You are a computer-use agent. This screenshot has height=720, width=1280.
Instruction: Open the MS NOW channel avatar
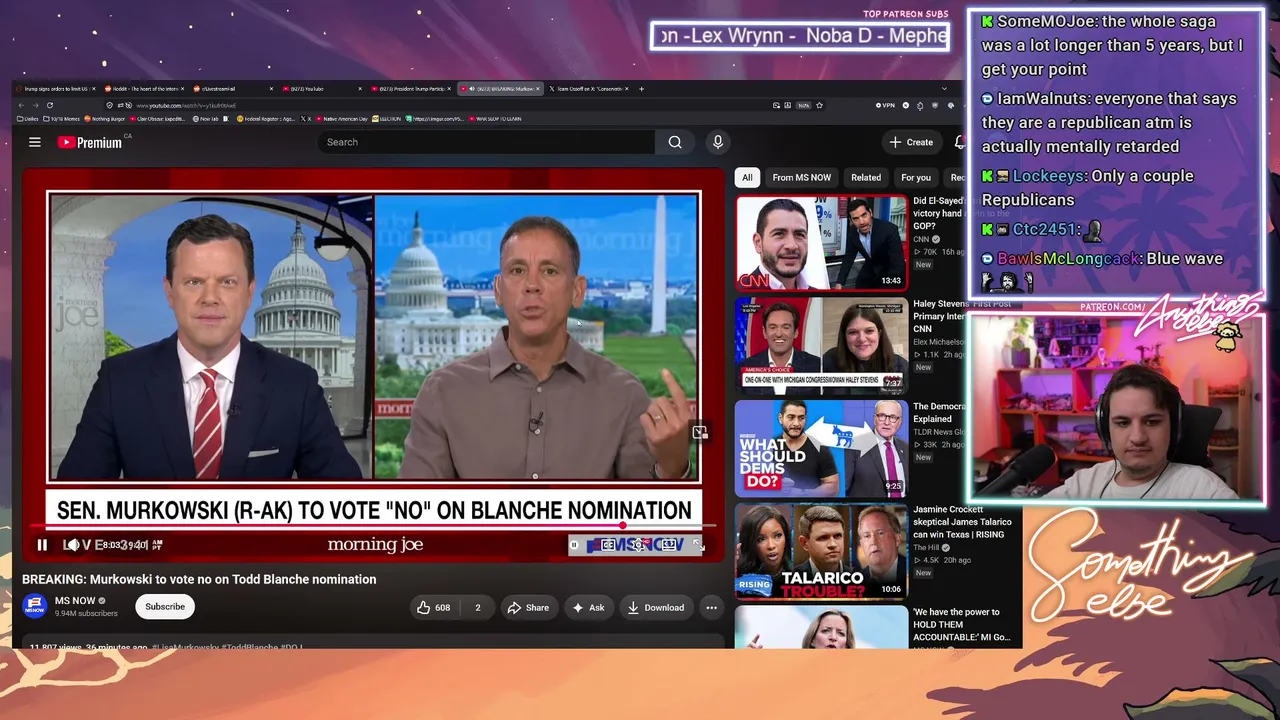pos(35,606)
